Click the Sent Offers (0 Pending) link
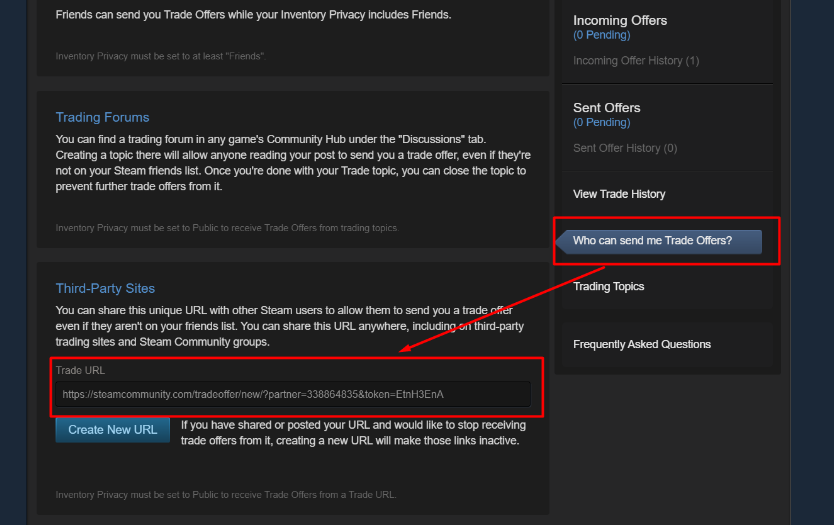The image size is (834, 525). 602,122
